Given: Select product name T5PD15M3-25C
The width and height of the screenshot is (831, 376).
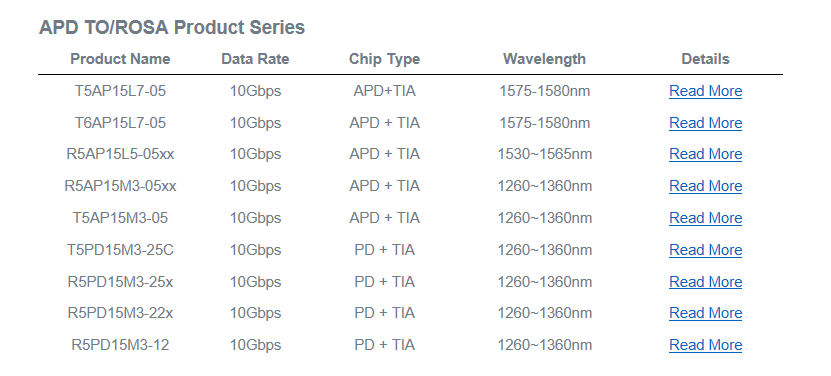Looking at the screenshot, I should [x=120, y=250].
